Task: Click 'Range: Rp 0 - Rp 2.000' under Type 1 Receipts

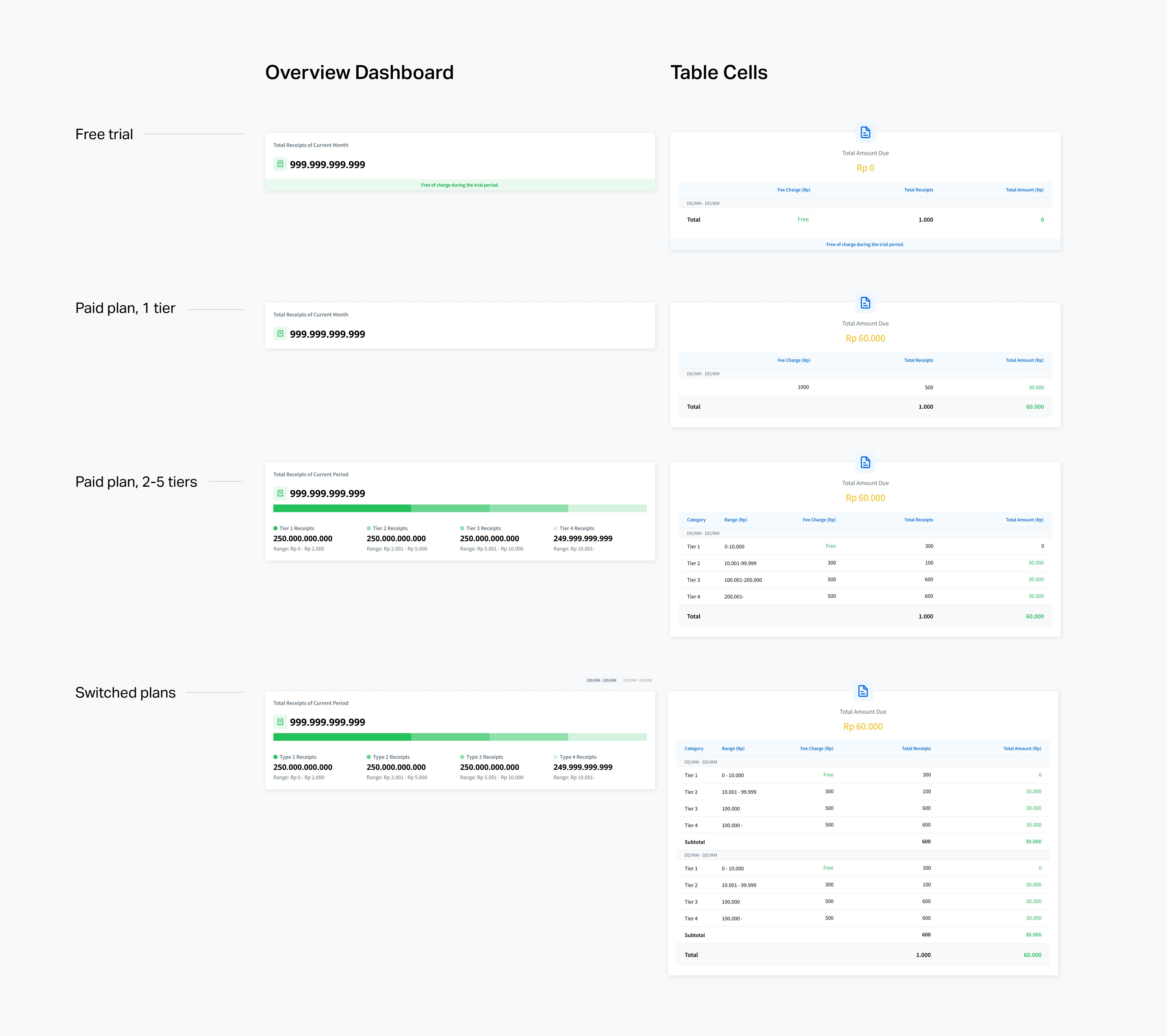Action: click(299, 777)
